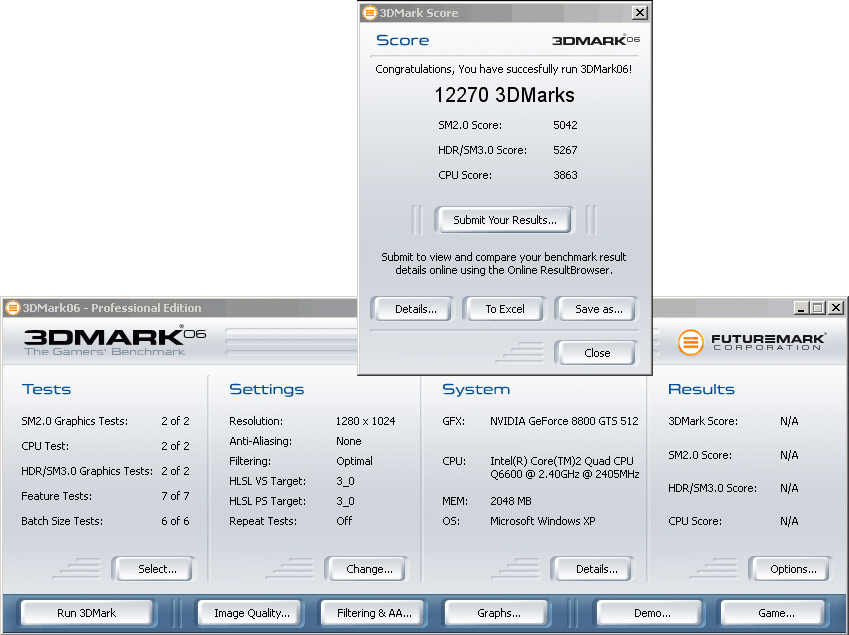Click the HLSL PS Target value 3_0
Viewport: 849px width, 635px height.
(345, 501)
